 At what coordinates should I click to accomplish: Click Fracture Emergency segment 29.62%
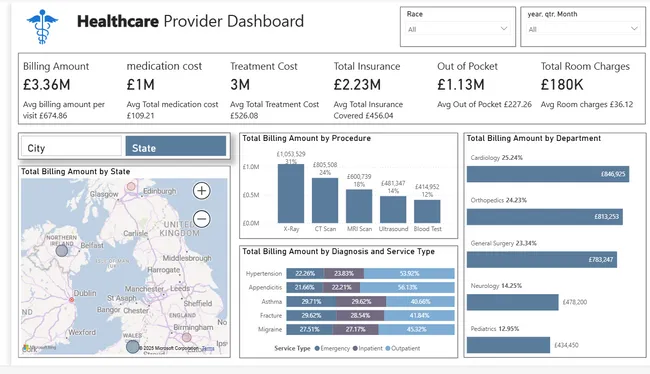[311, 316]
